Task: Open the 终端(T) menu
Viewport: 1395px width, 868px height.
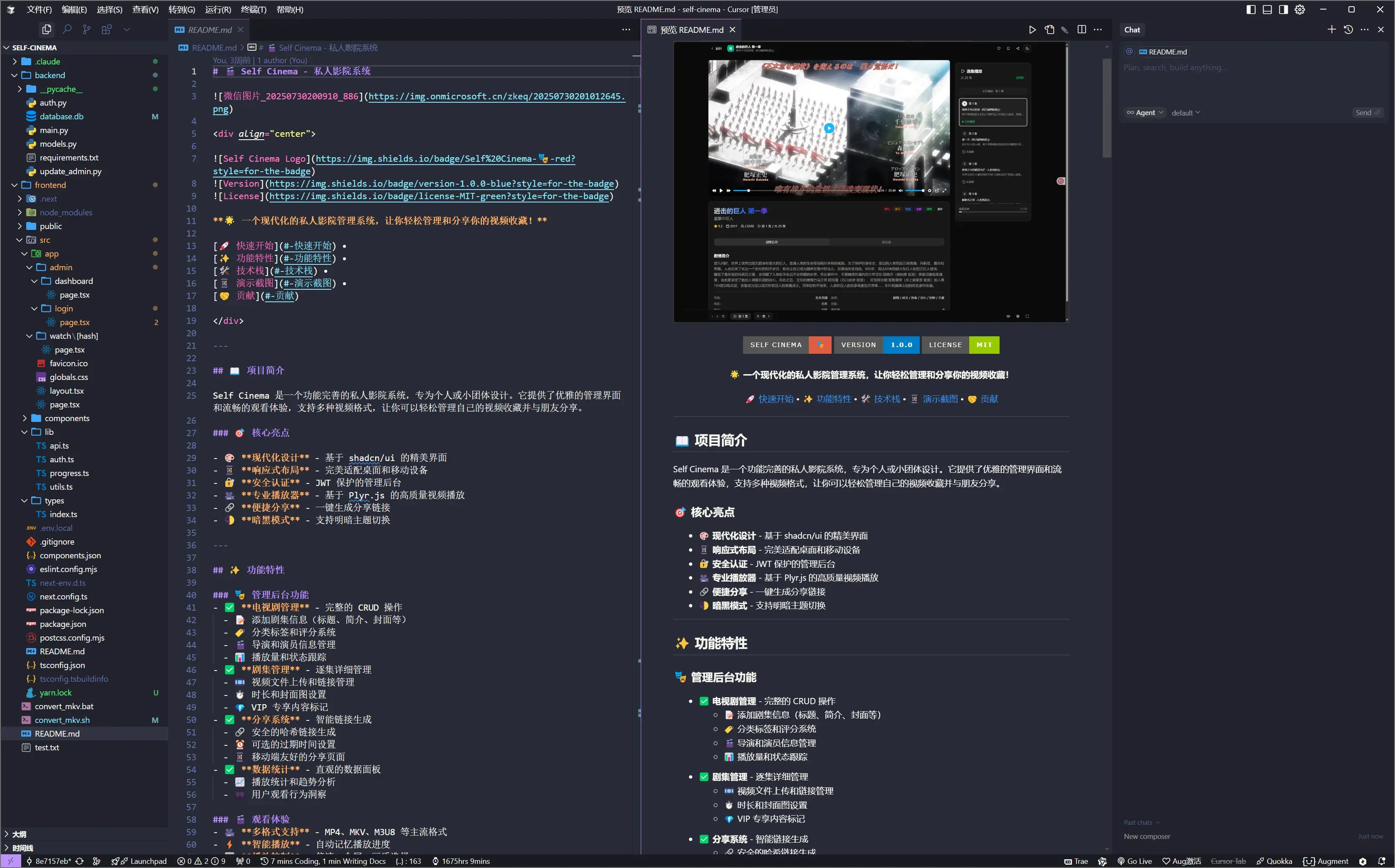Action: (253, 9)
